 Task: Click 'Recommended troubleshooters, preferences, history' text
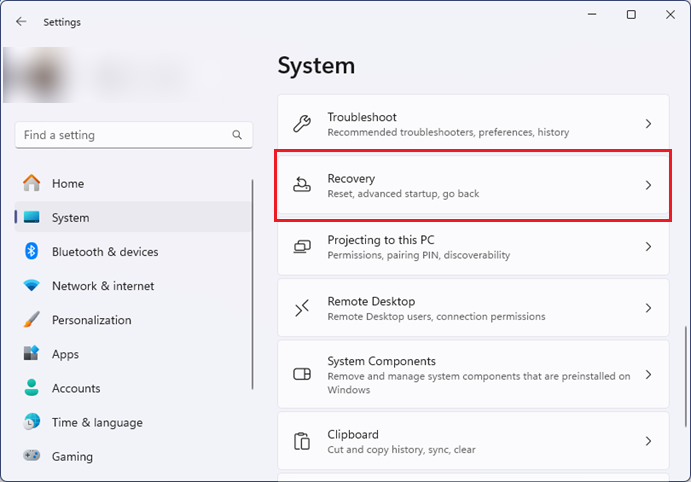448,132
